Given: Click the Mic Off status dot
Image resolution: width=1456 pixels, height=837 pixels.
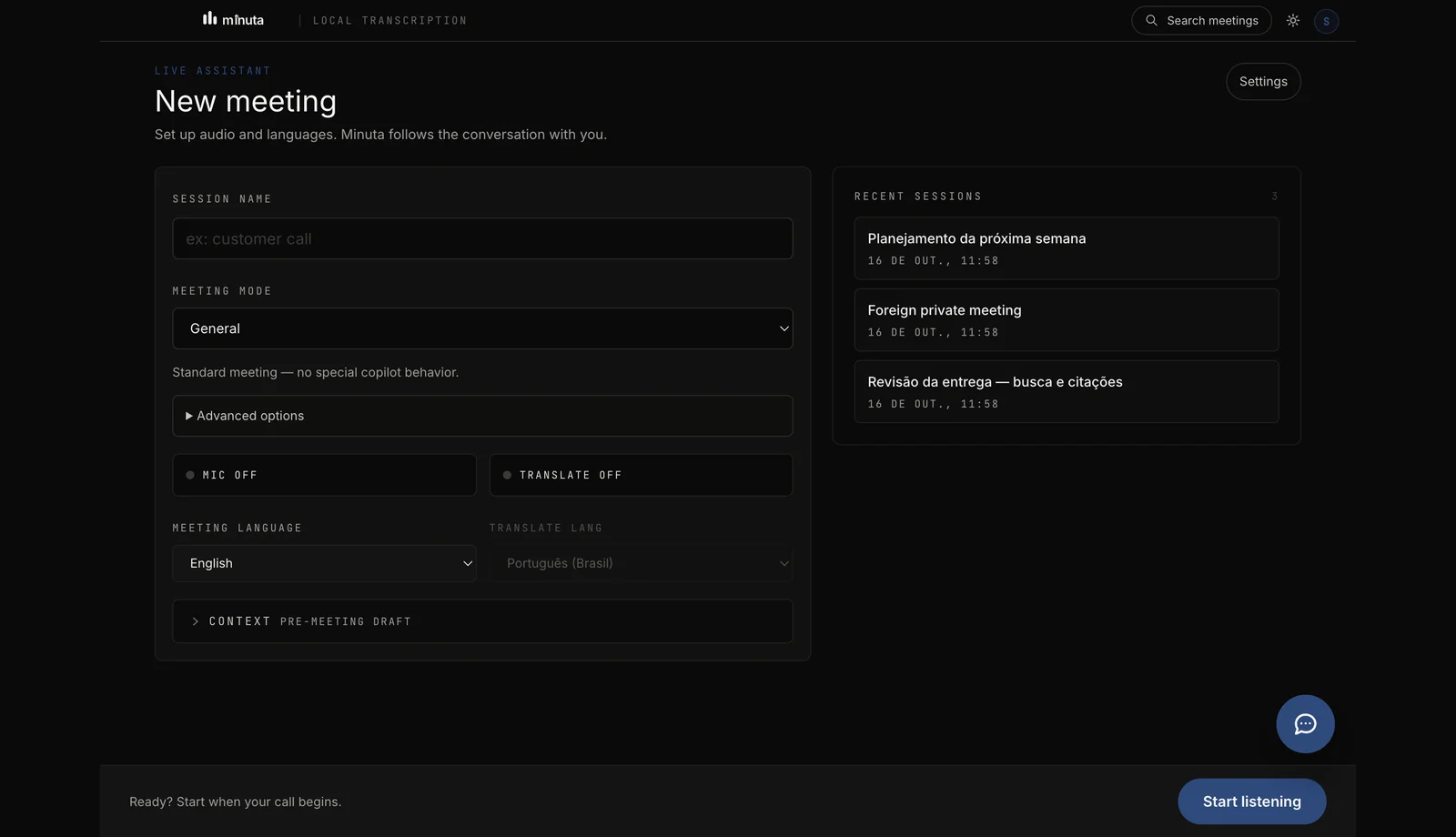Looking at the screenshot, I should pyautogui.click(x=190, y=475).
